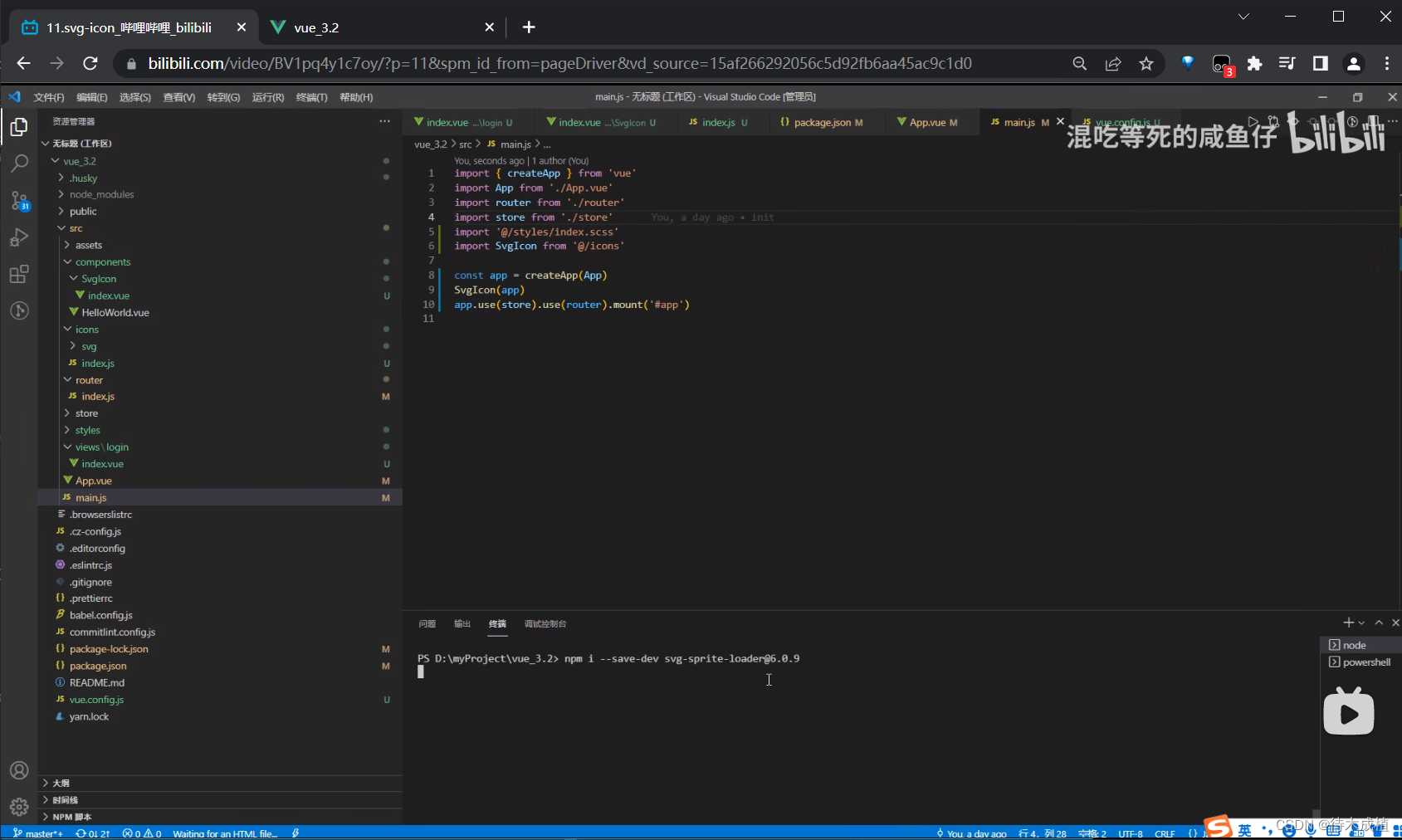Click the CRLF line ending status item
This screenshot has height=840, width=1402.
tap(1165, 833)
